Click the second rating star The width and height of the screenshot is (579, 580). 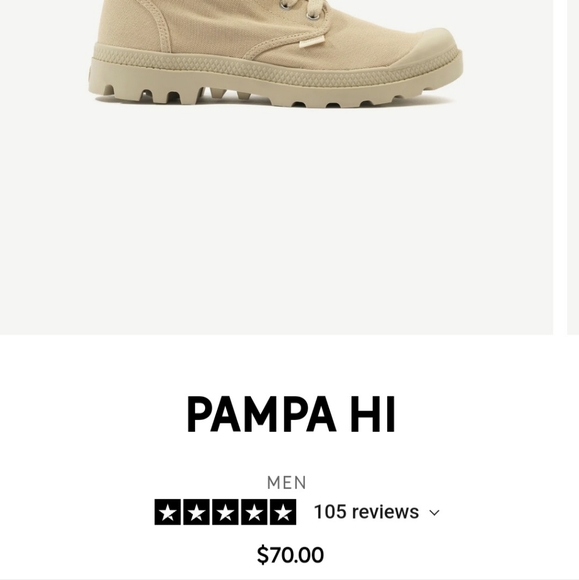pyautogui.click(x=196, y=512)
